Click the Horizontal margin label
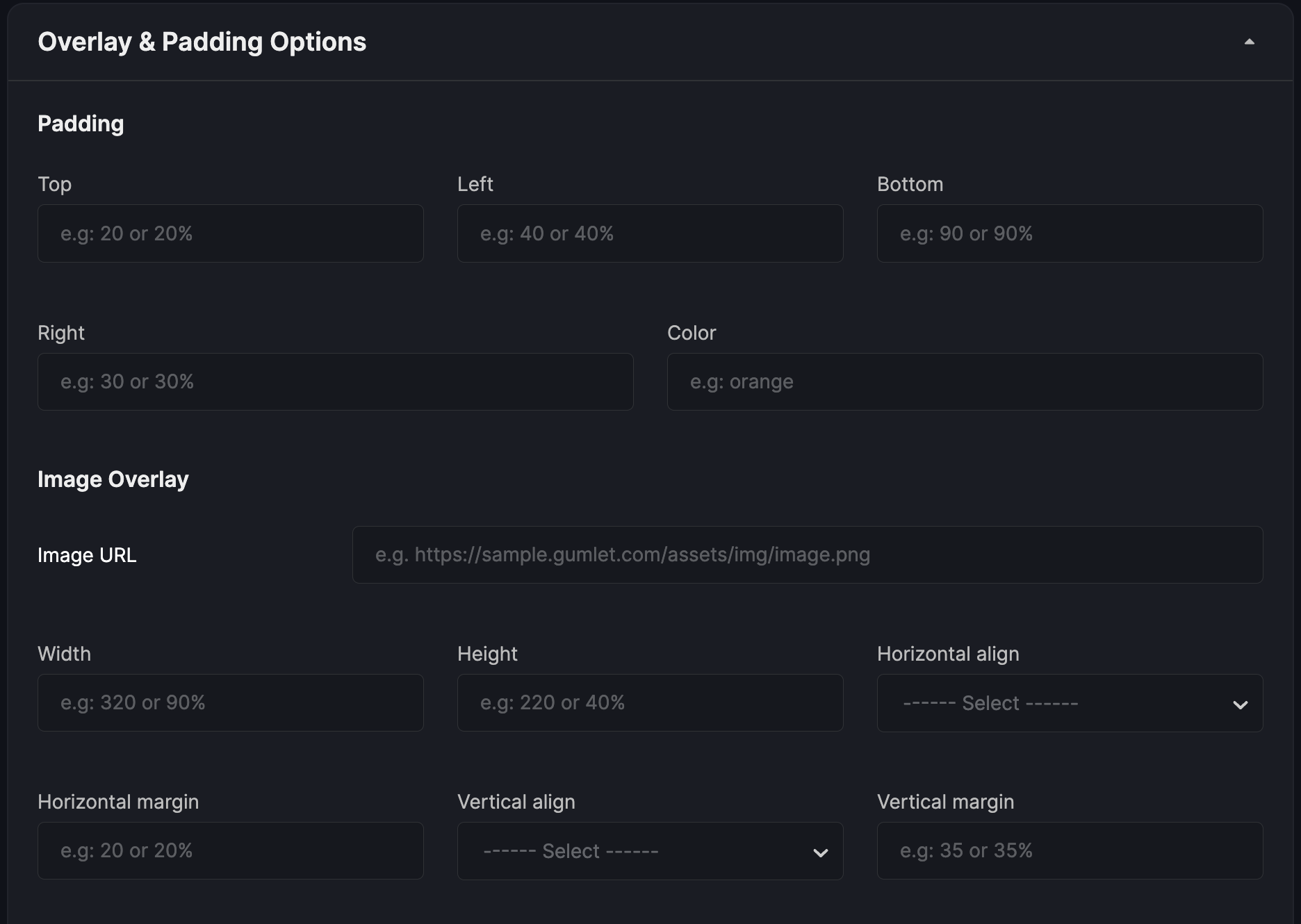The width and height of the screenshot is (1301, 924). tap(118, 802)
